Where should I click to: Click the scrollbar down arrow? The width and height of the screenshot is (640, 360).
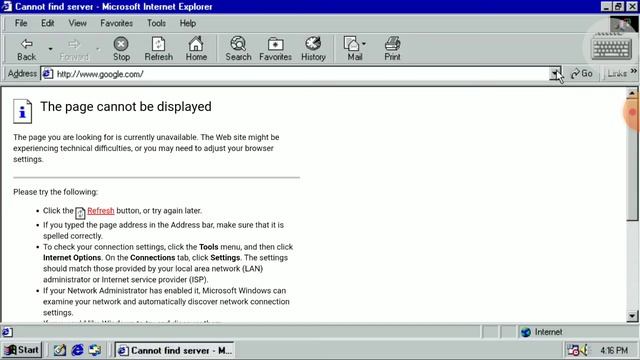(x=631, y=316)
